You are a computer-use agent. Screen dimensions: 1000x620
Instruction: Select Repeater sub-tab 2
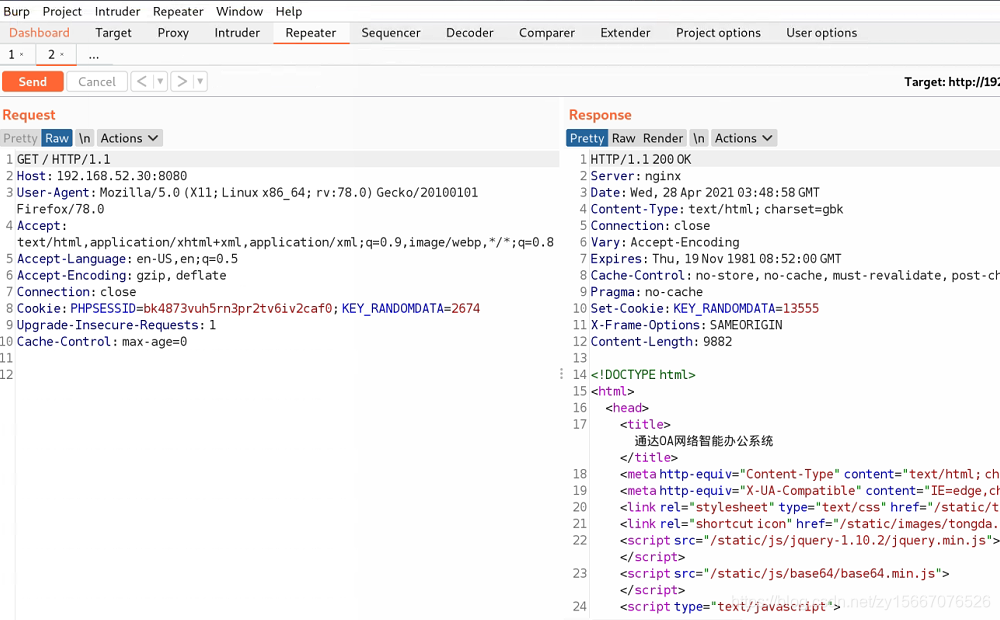point(52,55)
